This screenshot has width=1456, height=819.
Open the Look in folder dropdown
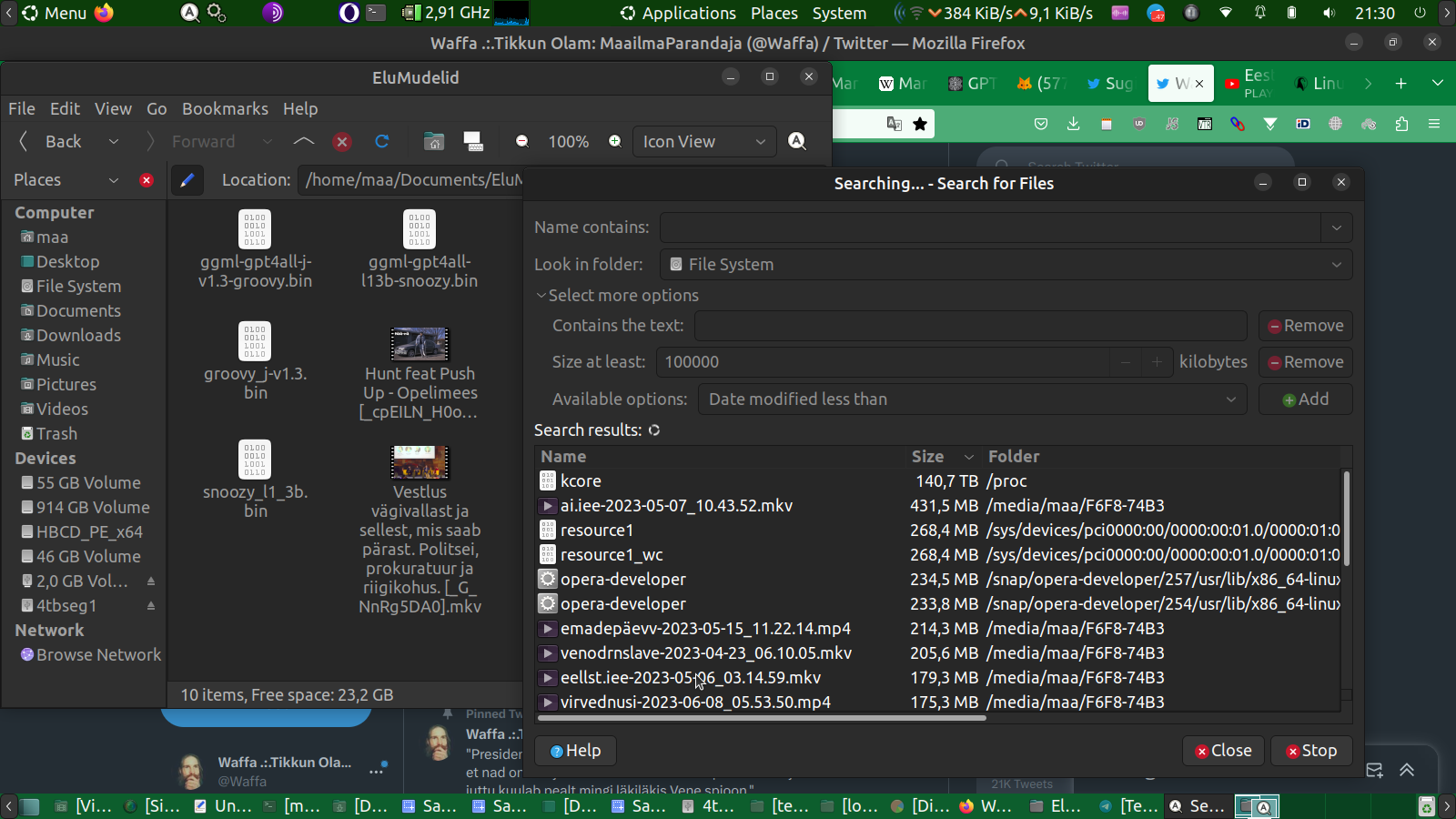[1006, 265]
